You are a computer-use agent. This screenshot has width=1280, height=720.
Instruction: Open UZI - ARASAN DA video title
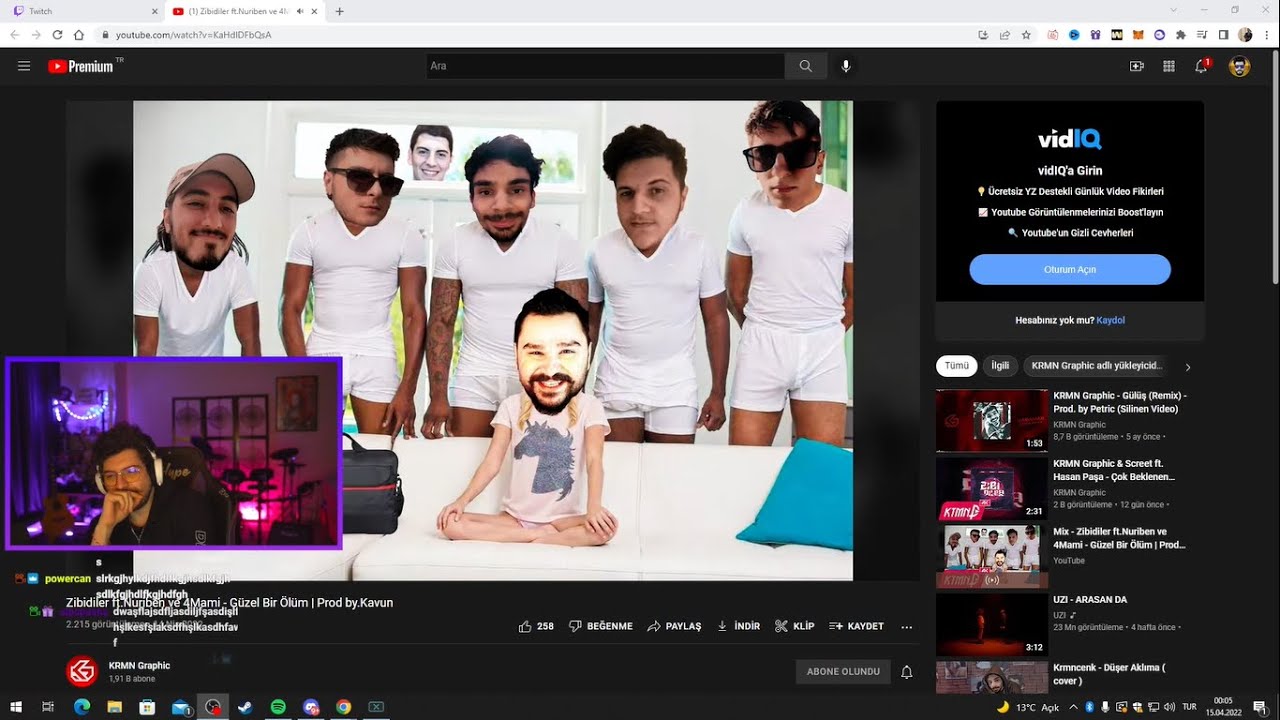[1090, 600]
